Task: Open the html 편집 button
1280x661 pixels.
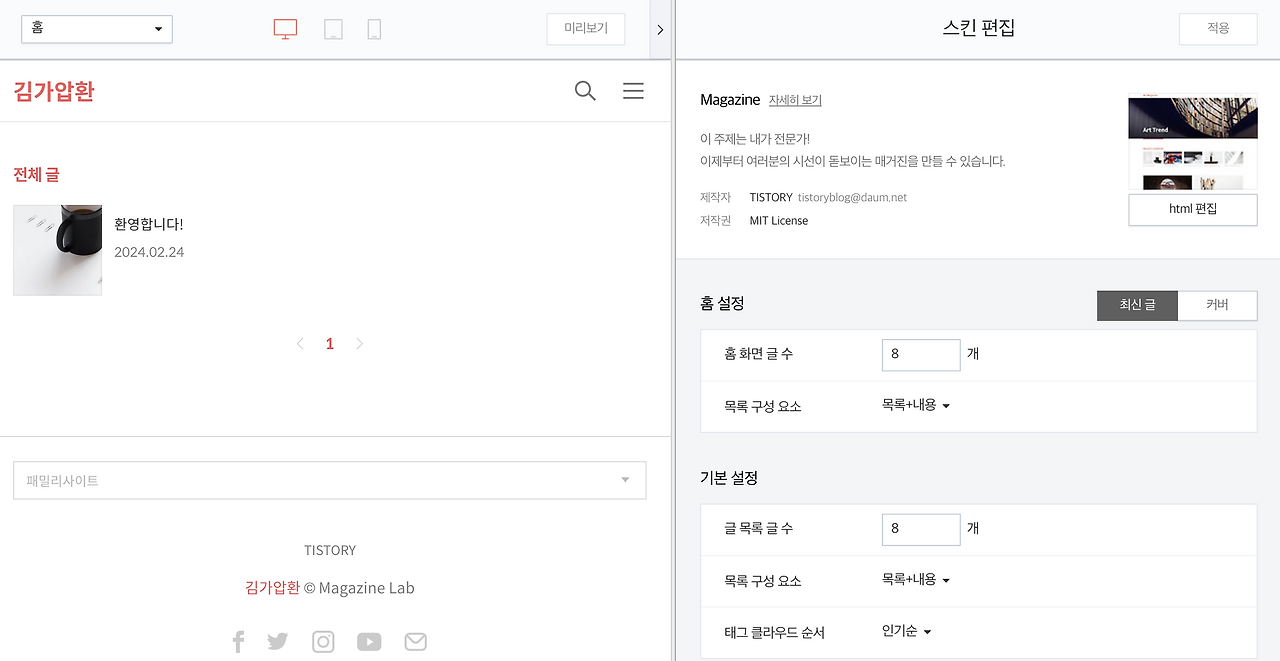Action: 1192,209
